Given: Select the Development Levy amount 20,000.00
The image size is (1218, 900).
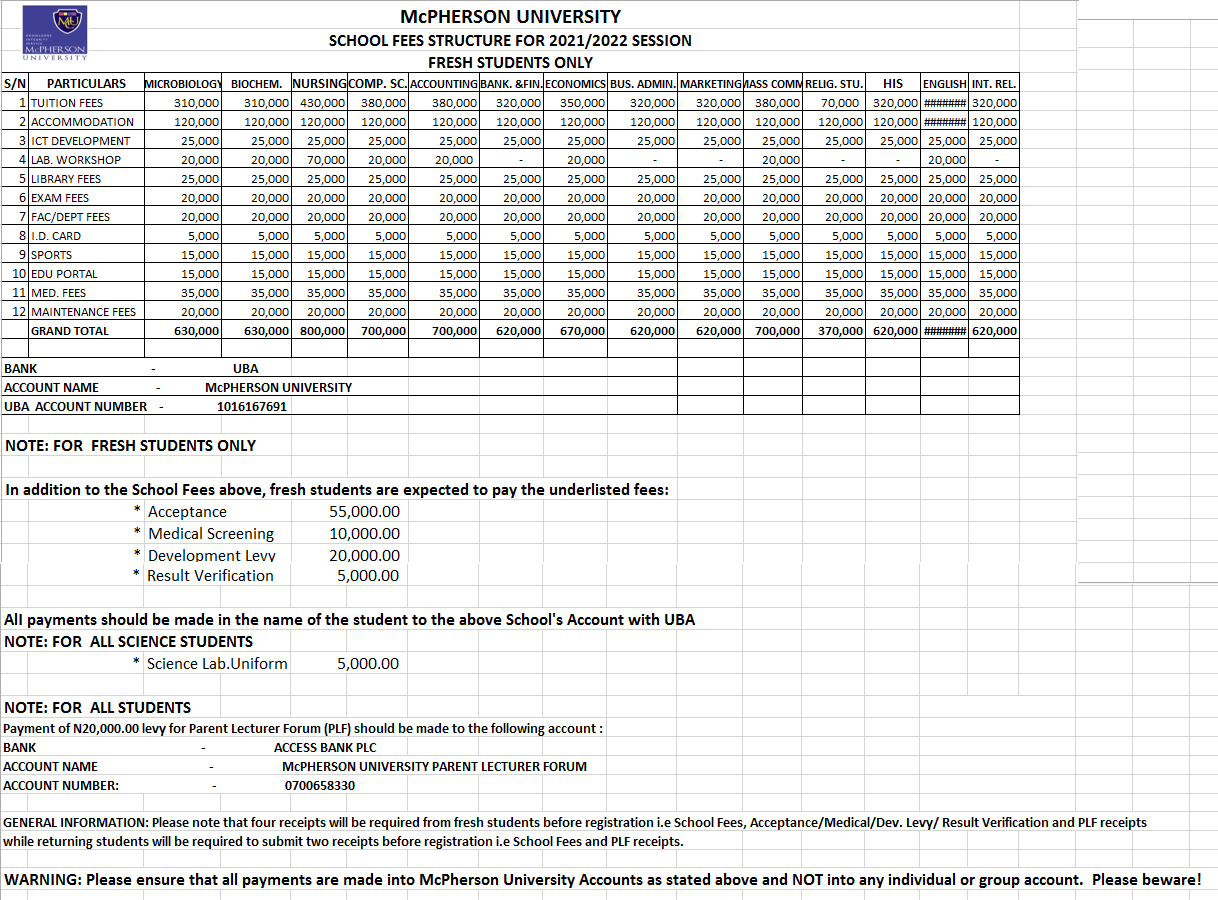Looking at the screenshot, I should pos(364,555).
